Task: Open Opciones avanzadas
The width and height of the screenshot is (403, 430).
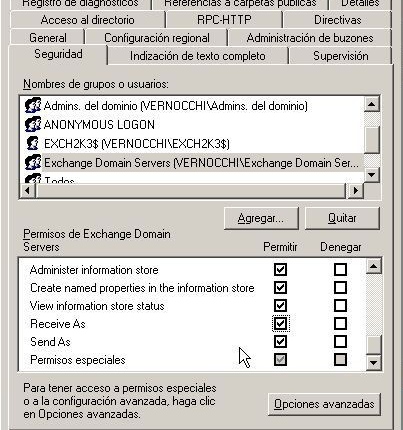Action: 324,404
